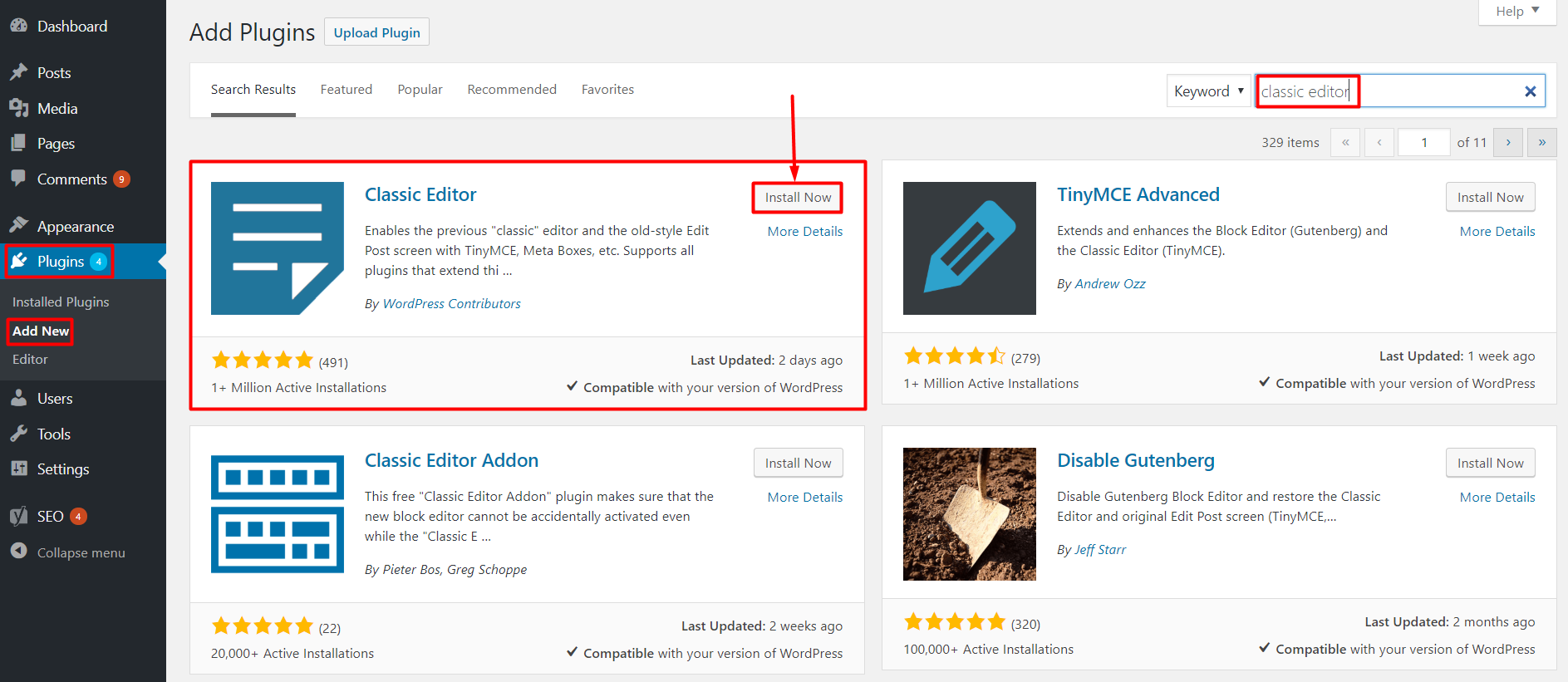The image size is (1568, 682).
Task: Click the Users person icon
Action: tap(18, 398)
